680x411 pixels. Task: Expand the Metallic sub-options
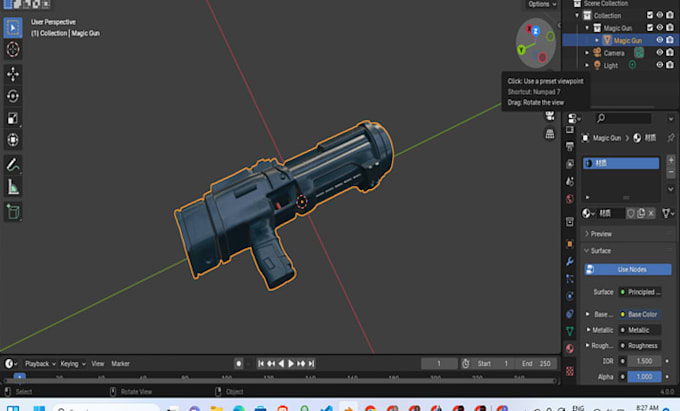click(588, 329)
